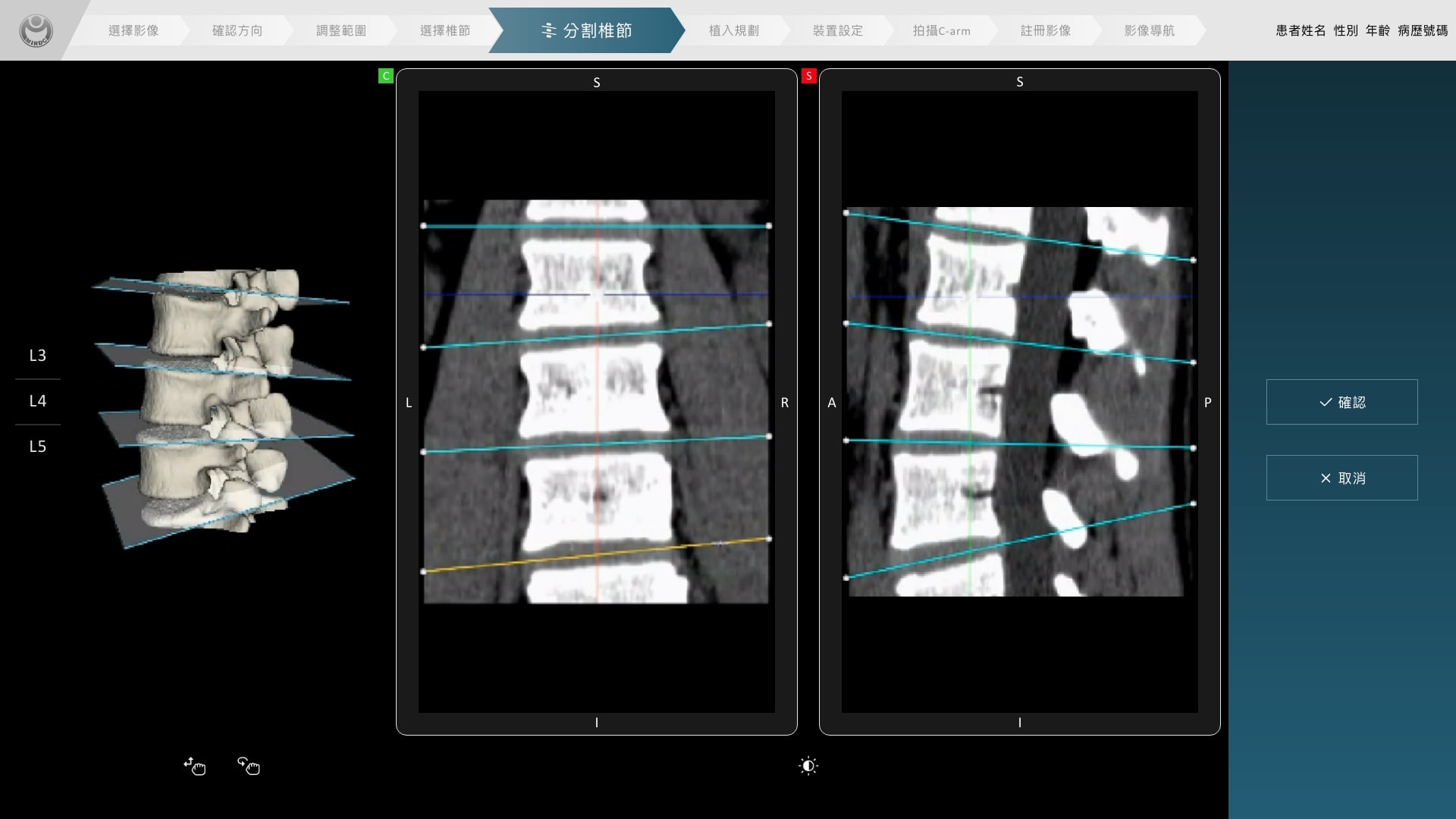
Task: Click the 確認 (confirm) button
Action: coord(1341,402)
